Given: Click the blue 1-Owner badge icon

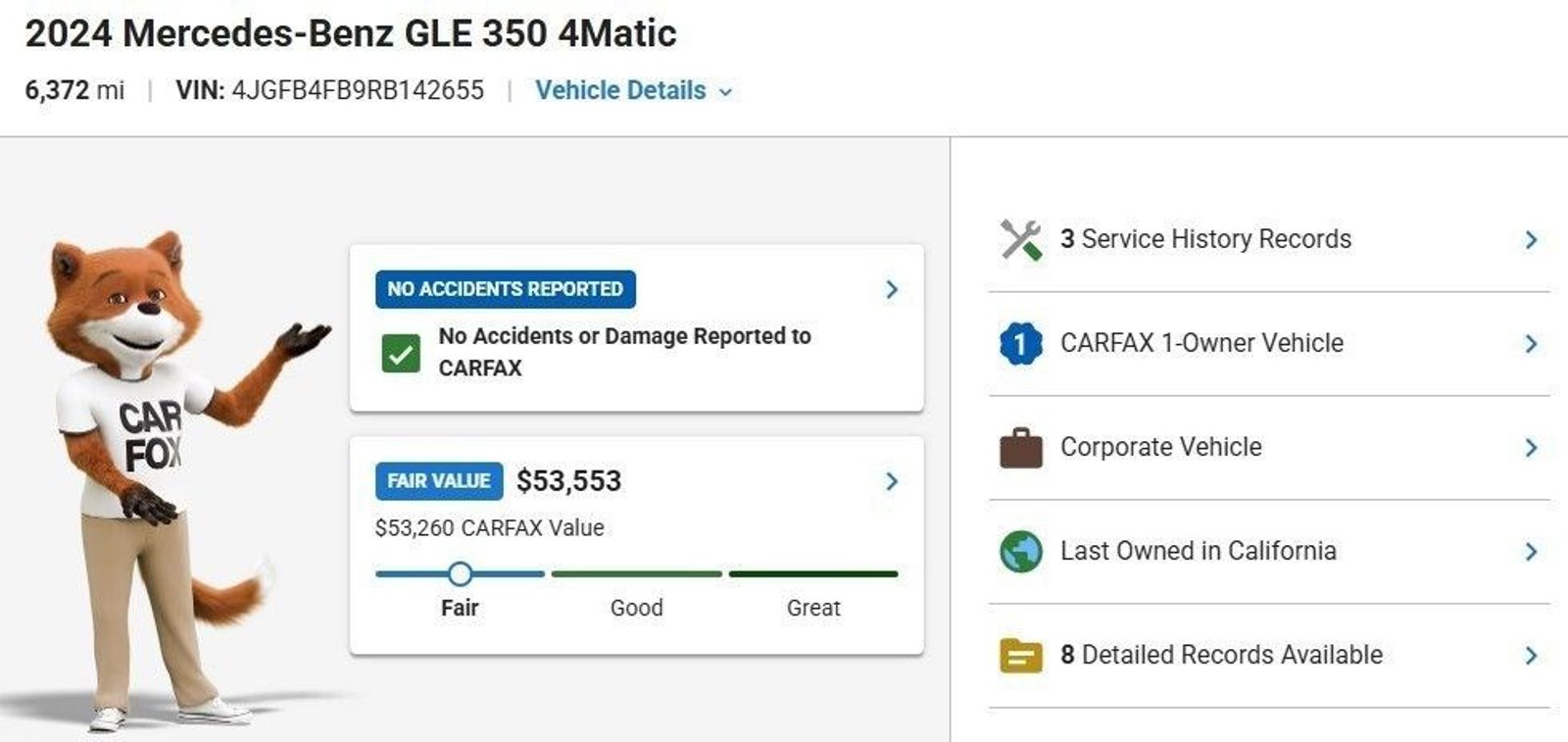Looking at the screenshot, I should click(x=1020, y=344).
